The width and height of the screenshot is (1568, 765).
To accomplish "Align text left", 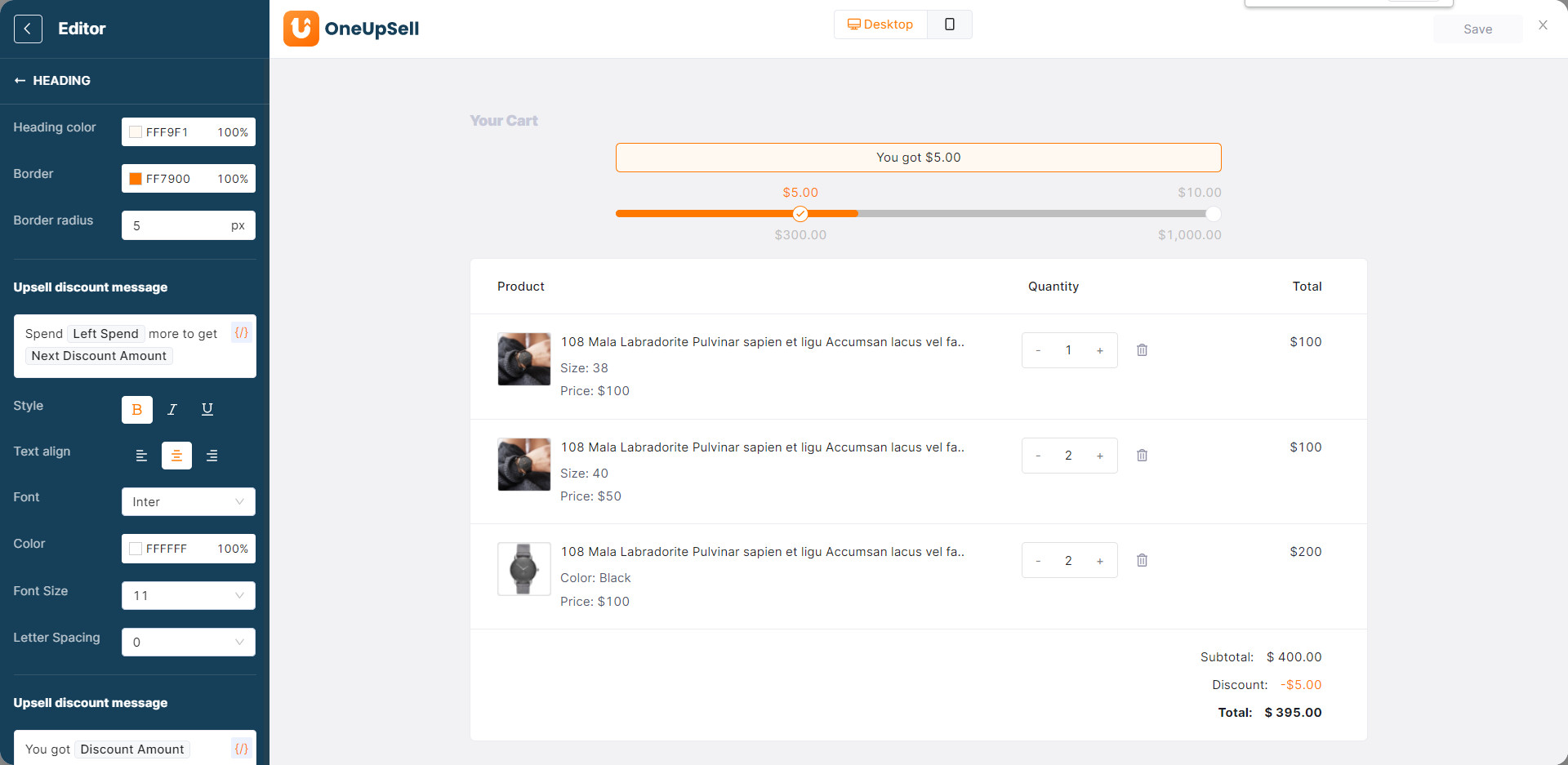I will (141, 456).
